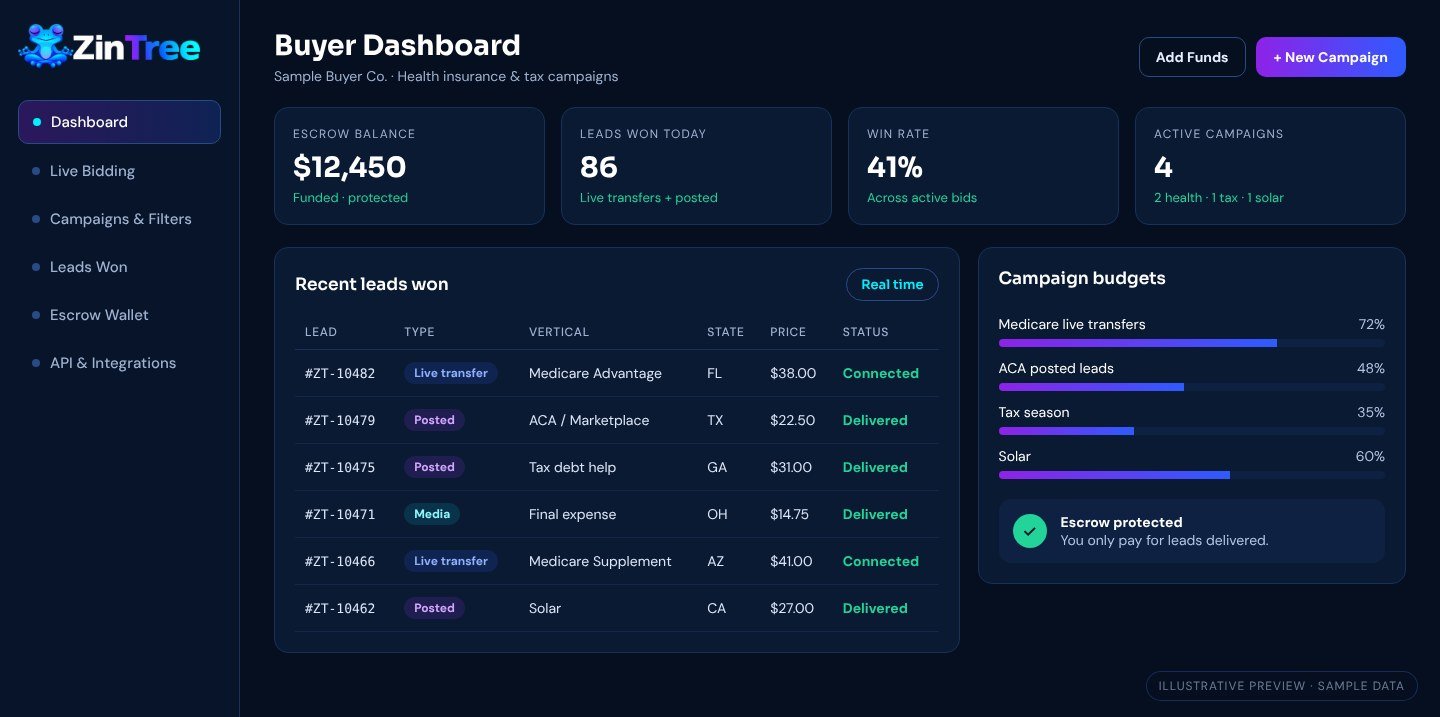Open the Escrow Wallet page
This screenshot has width=1440, height=717.
pos(119,315)
